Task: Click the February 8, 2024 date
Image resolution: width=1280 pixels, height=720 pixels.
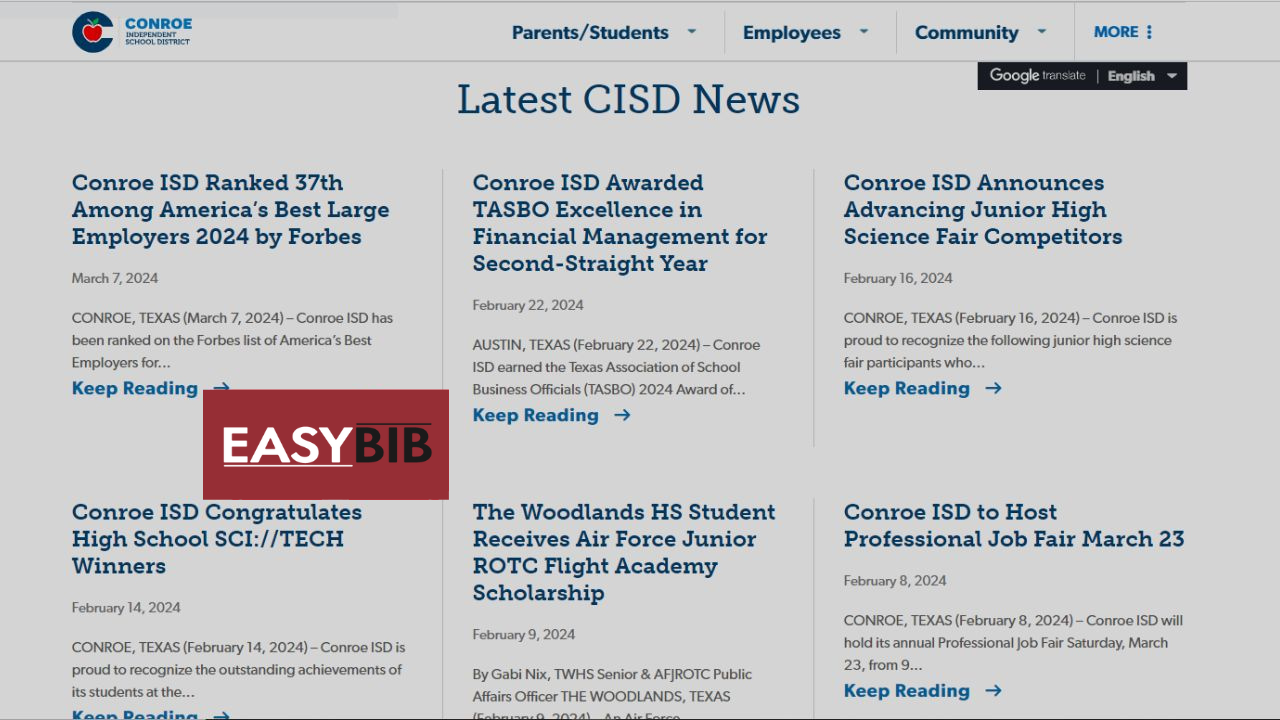Action: [895, 580]
